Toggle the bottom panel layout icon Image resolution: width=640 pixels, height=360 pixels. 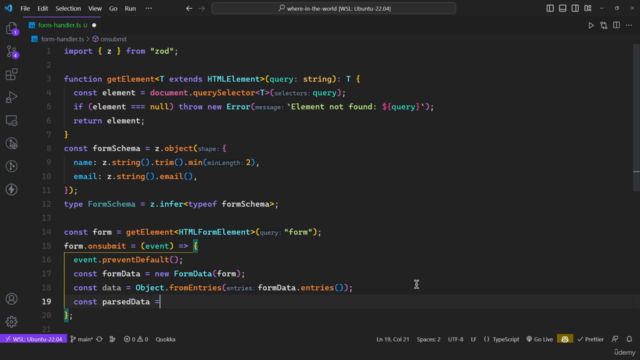(562, 8)
